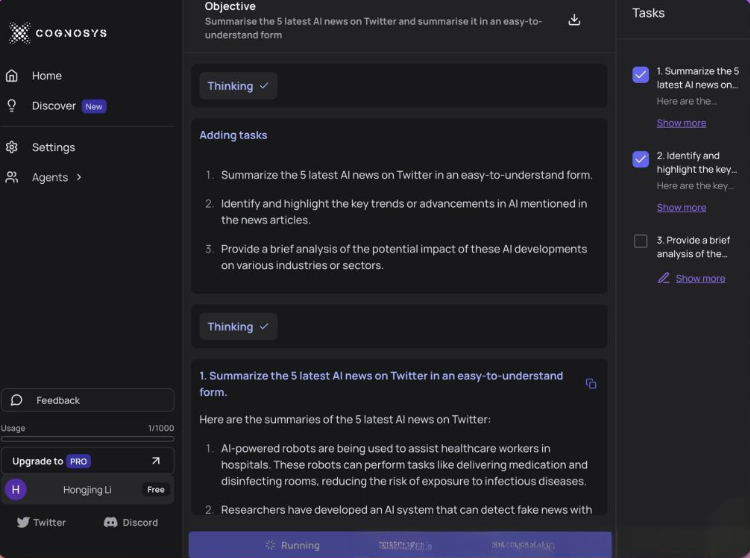Expand the first Thinking section

click(238, 86)
